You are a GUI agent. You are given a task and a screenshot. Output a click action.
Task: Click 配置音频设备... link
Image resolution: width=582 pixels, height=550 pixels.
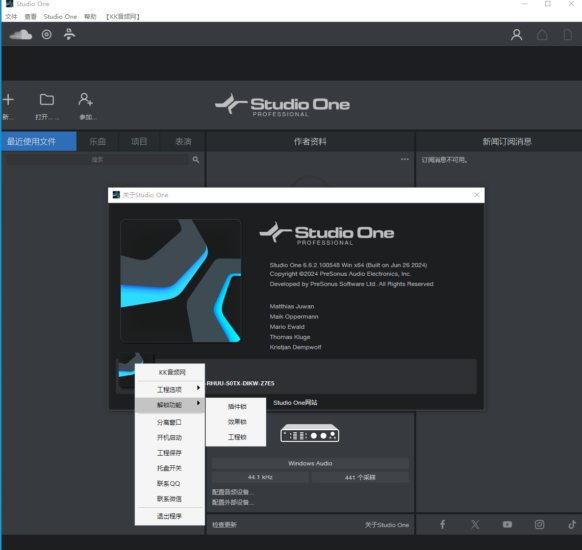click(x=233, y=492)
